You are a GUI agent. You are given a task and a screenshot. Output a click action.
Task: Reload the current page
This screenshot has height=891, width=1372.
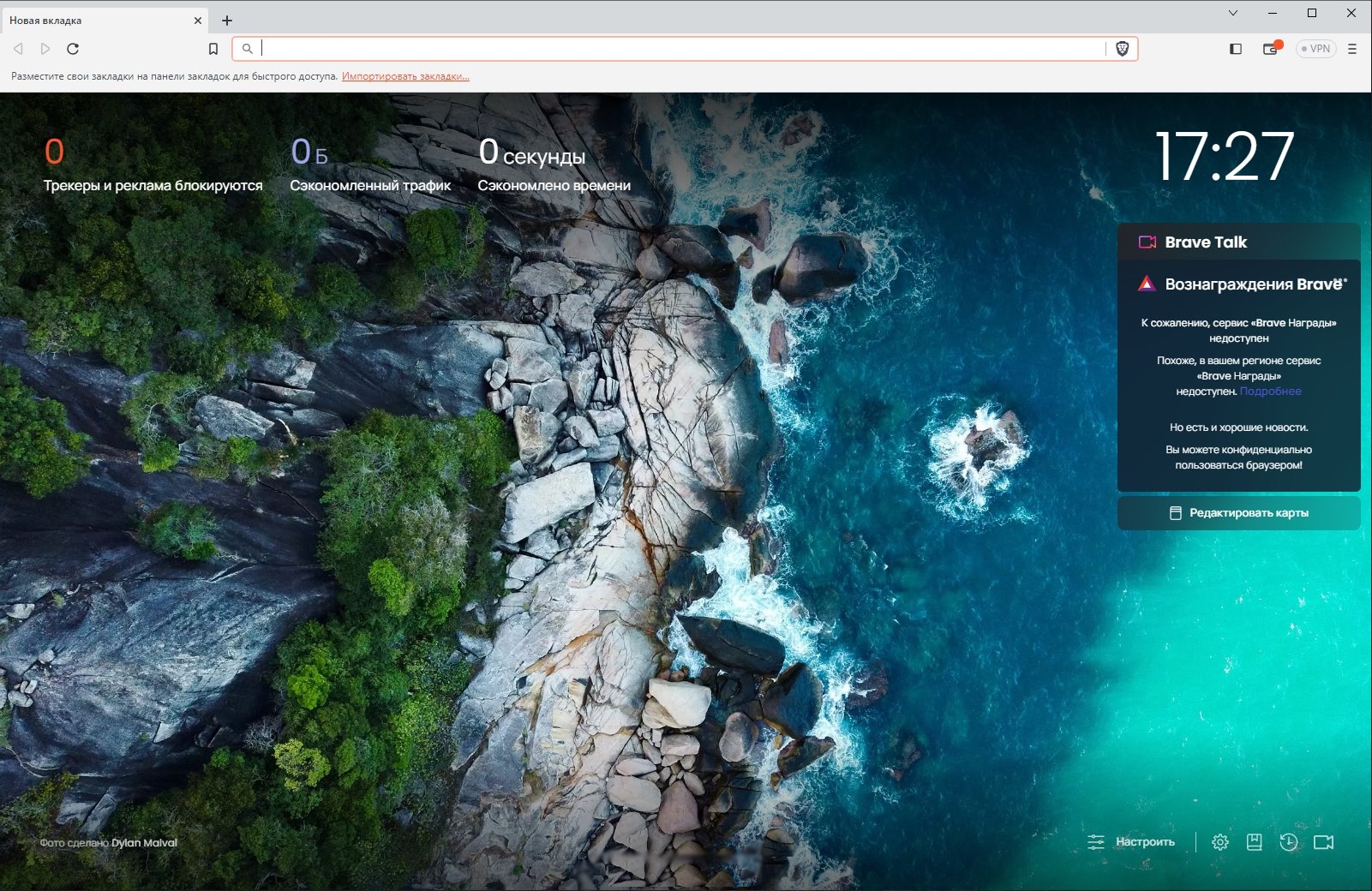coord(73,49)
